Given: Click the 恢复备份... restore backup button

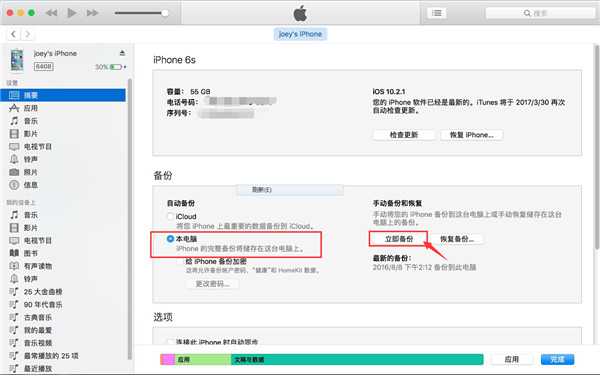Looking at the screenshot, I should [x=457, y=239].
